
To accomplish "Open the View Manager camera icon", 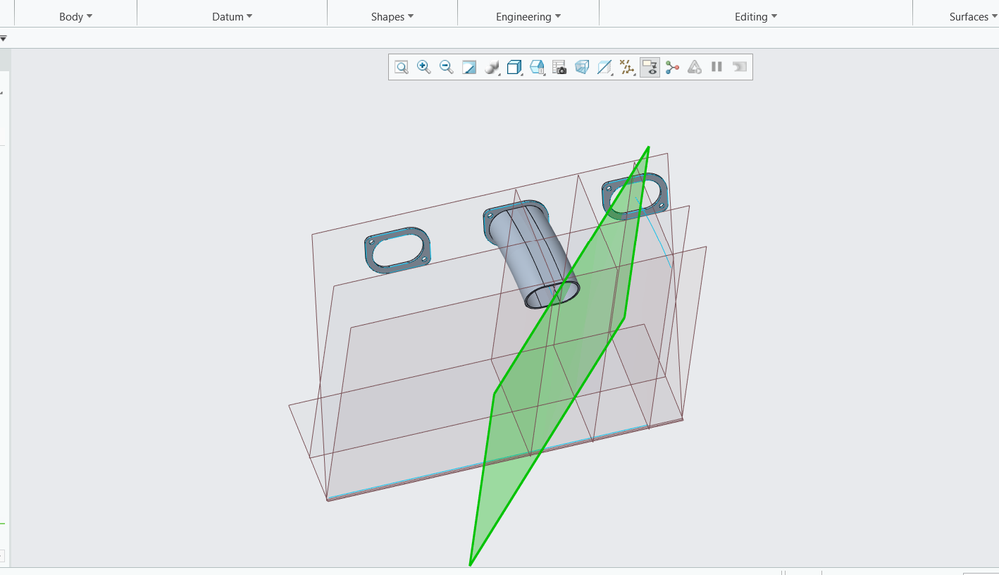I will pyautogui.click(x=559, y=67).
